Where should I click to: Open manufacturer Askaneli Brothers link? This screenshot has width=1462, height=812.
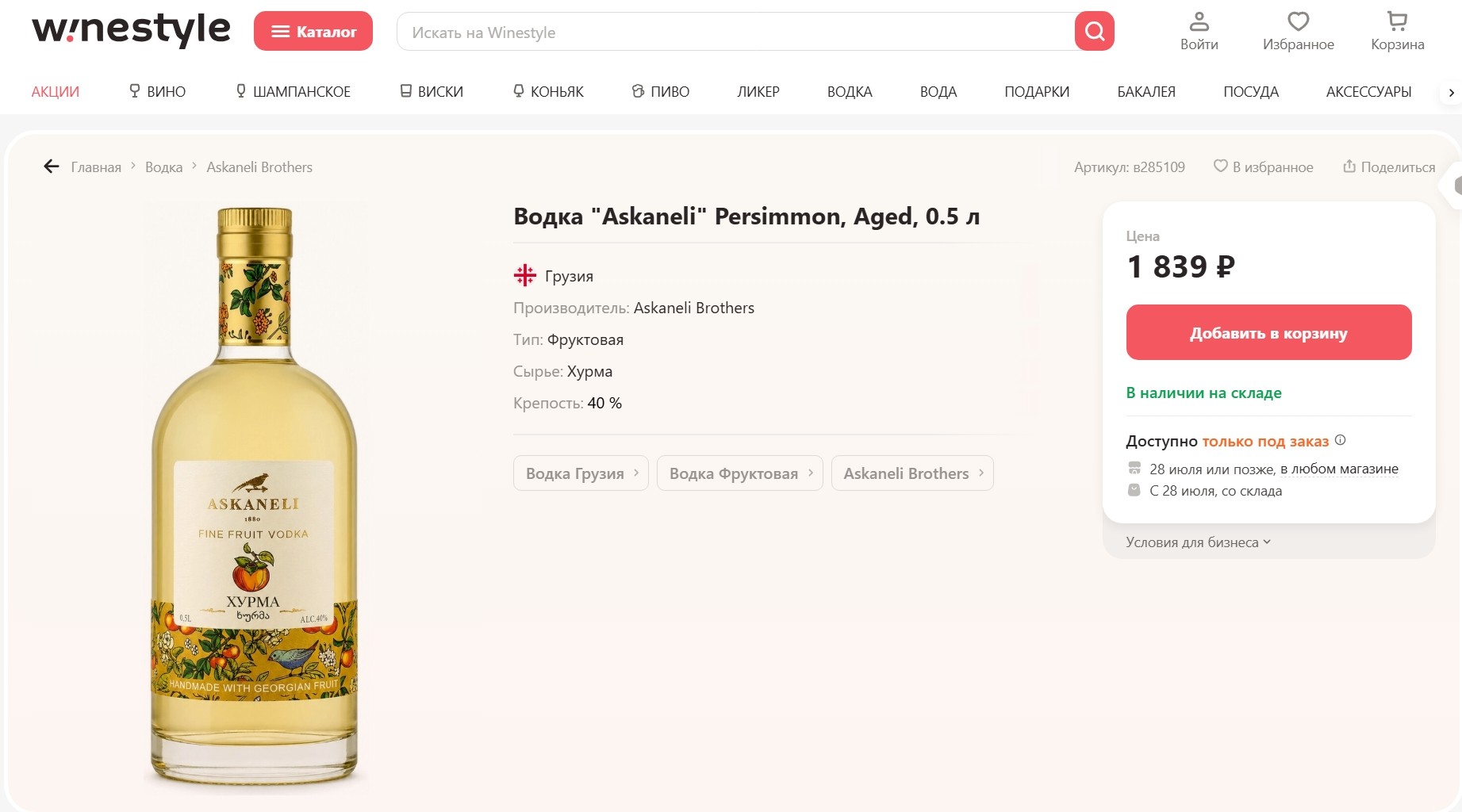click(x=694, y=308)
